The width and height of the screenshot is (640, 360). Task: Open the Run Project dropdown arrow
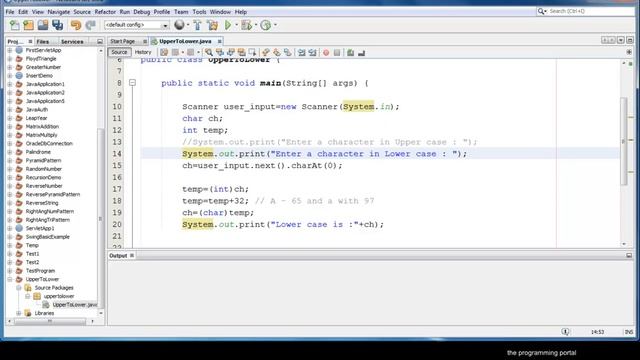(236, 25)
